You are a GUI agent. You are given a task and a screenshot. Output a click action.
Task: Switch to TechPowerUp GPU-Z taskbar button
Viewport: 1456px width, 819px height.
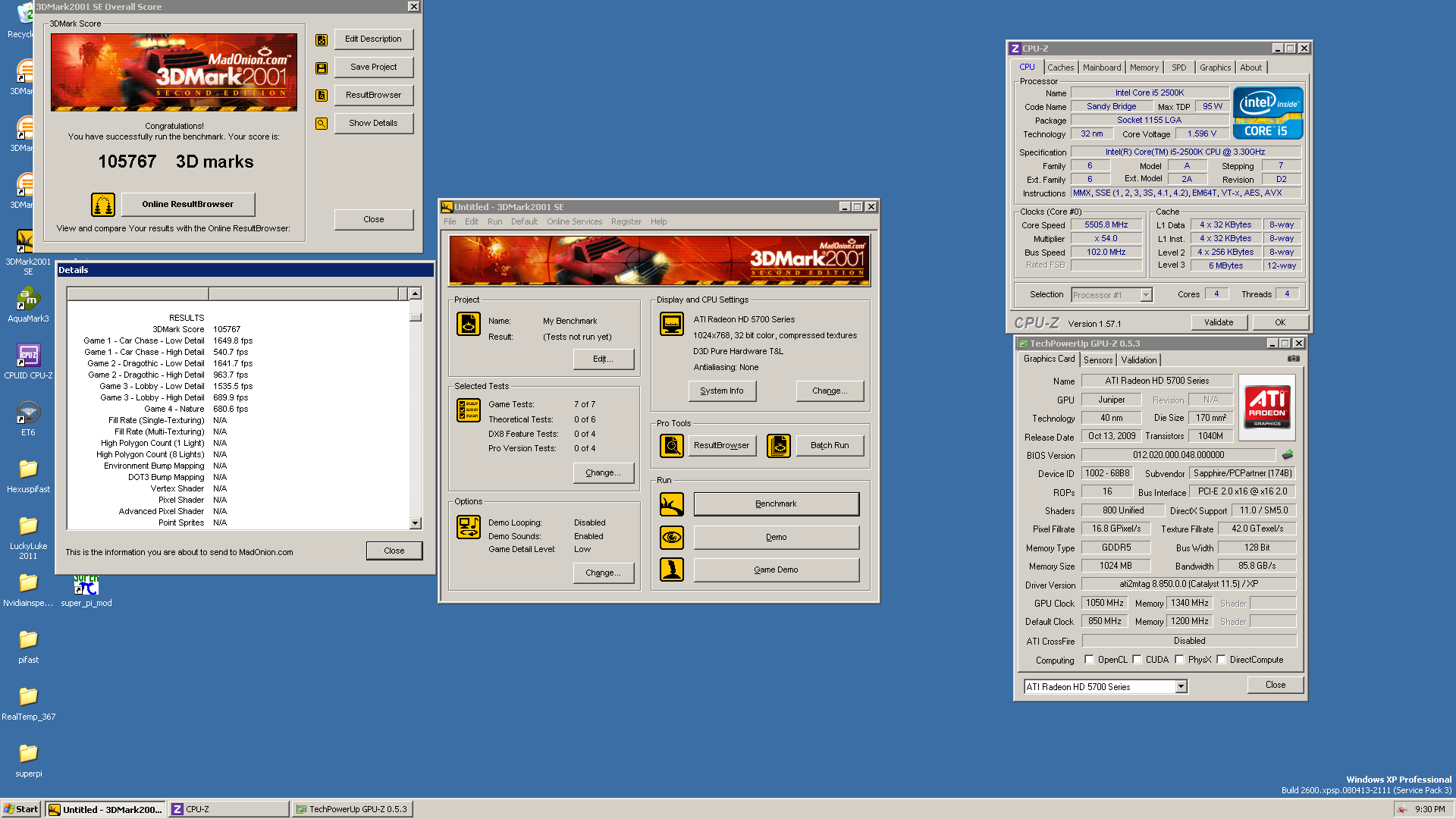[x=353, y=809]
